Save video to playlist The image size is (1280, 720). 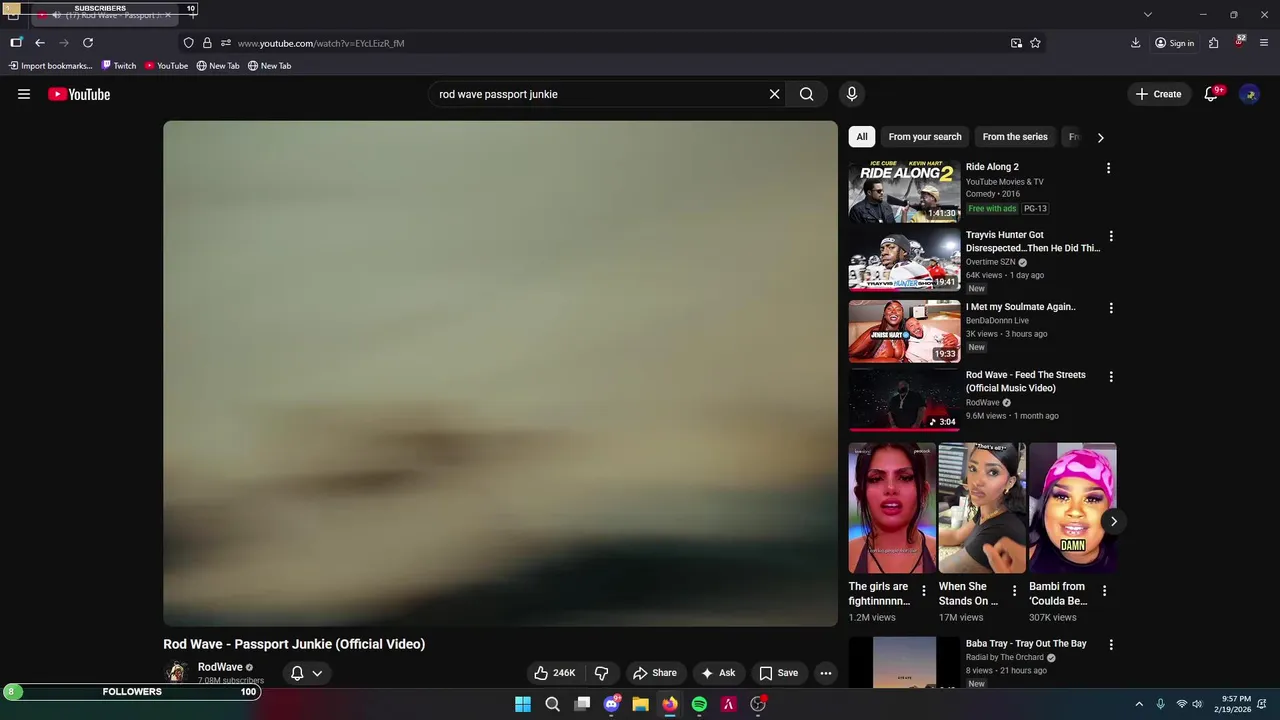click(778, 673)
